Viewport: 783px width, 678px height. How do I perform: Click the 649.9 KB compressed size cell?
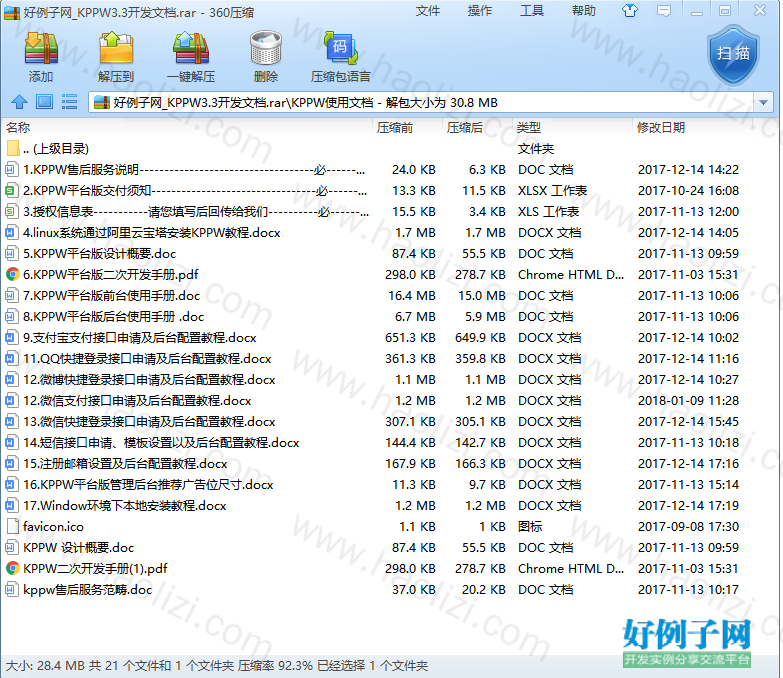[x=480, y=338]
